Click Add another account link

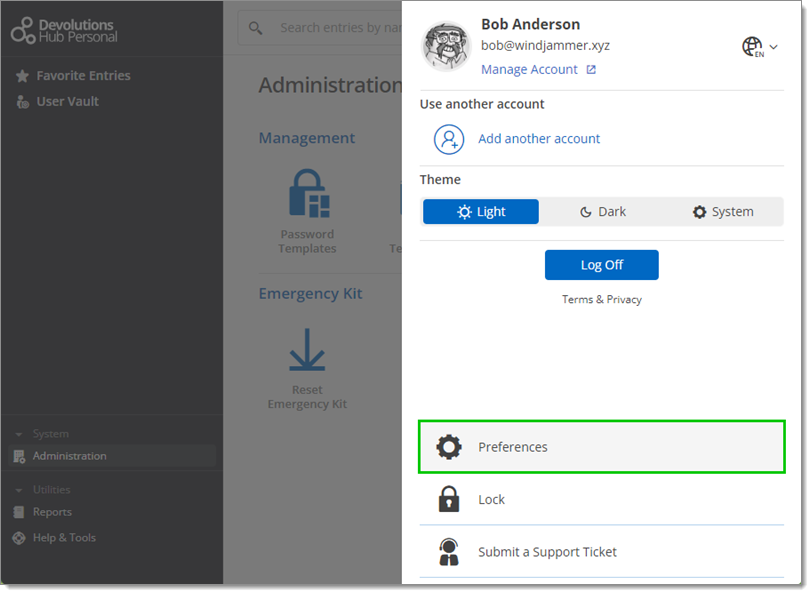pos(539,139)
